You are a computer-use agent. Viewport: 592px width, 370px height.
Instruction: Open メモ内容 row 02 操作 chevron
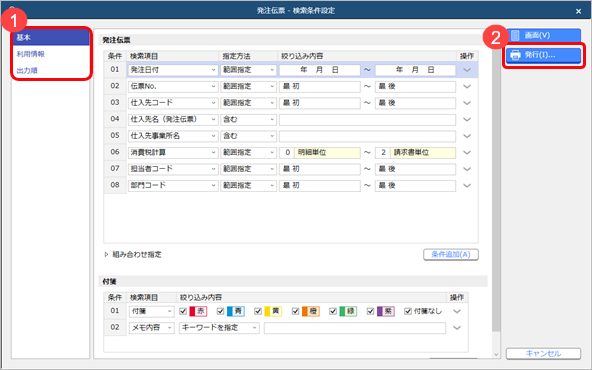(x=457, y=328)
